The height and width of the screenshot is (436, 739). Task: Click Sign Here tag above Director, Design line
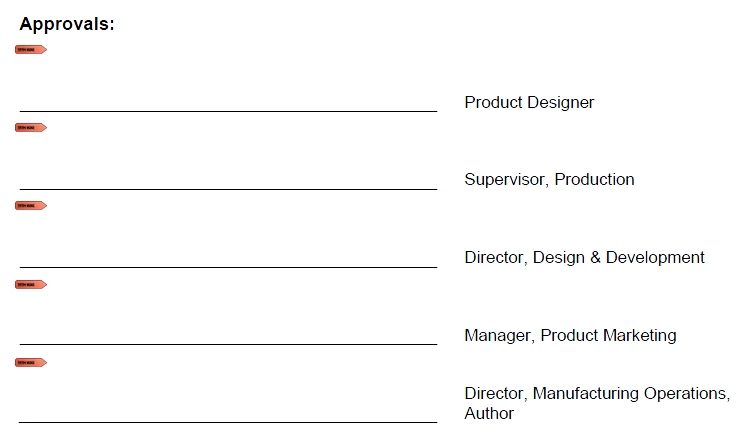(x=31, y=206)
